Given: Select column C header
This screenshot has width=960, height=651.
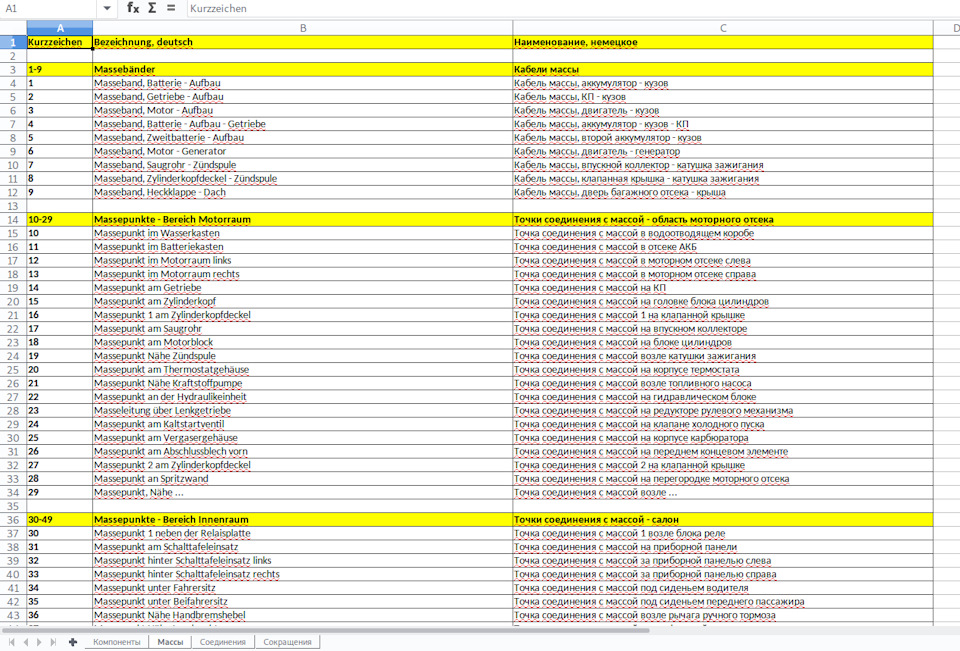Looking at the screenshot, I should [x=723, y=28].
